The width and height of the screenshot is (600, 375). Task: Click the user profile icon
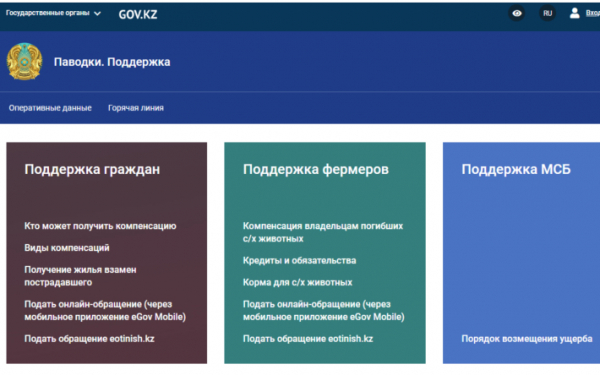[x=574, y=13]
